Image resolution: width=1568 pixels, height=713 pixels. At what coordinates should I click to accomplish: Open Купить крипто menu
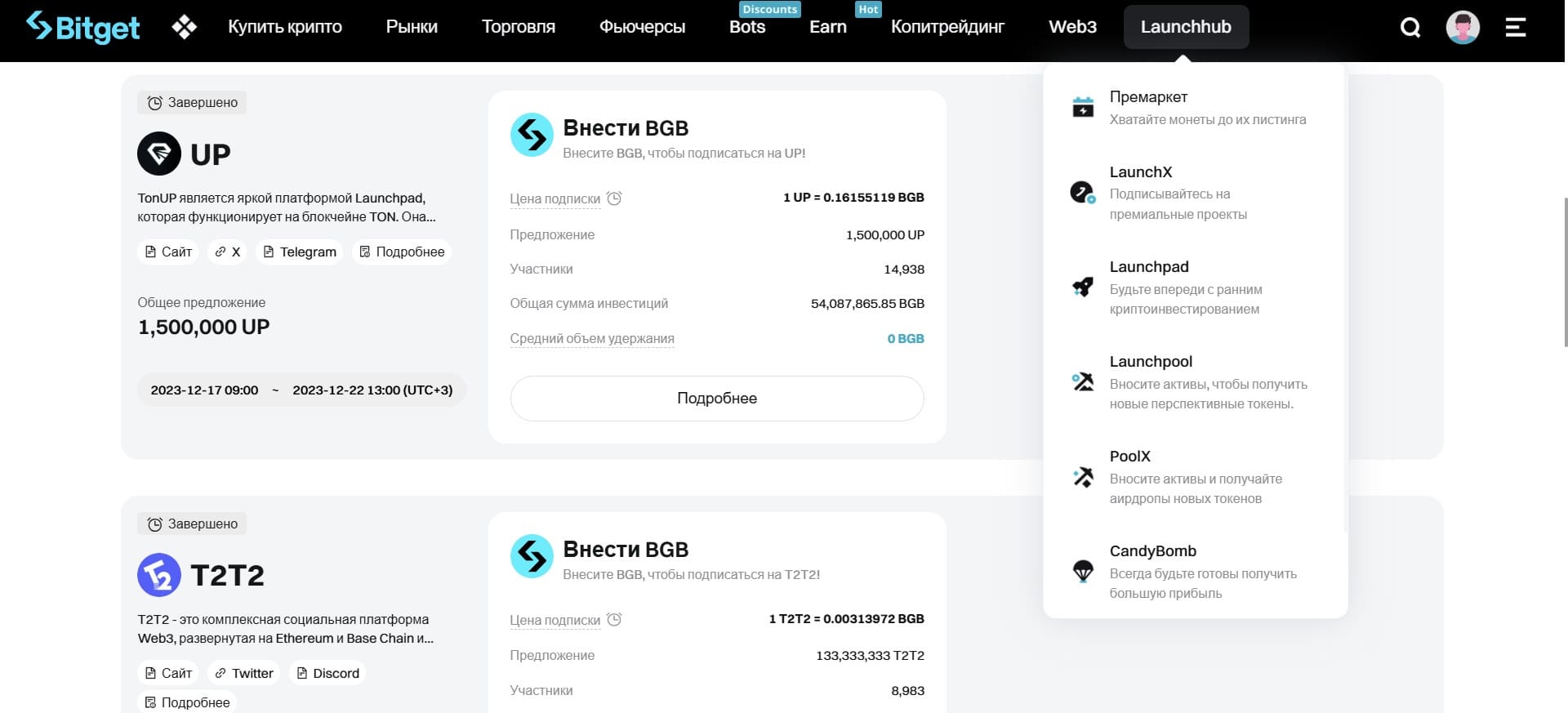pyautogui.click(x=285, y=27)
